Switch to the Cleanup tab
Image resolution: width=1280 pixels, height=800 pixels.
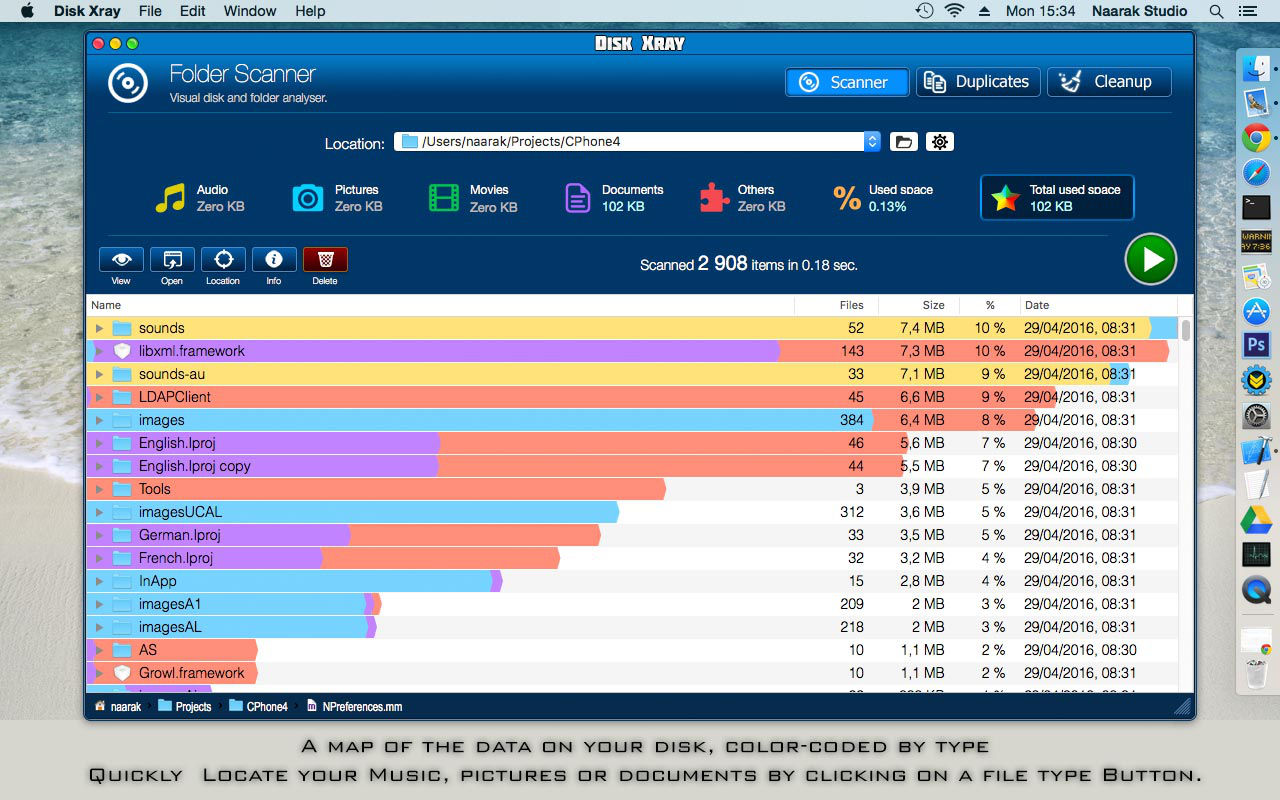pyautogui.click(x=1109, y=82)
